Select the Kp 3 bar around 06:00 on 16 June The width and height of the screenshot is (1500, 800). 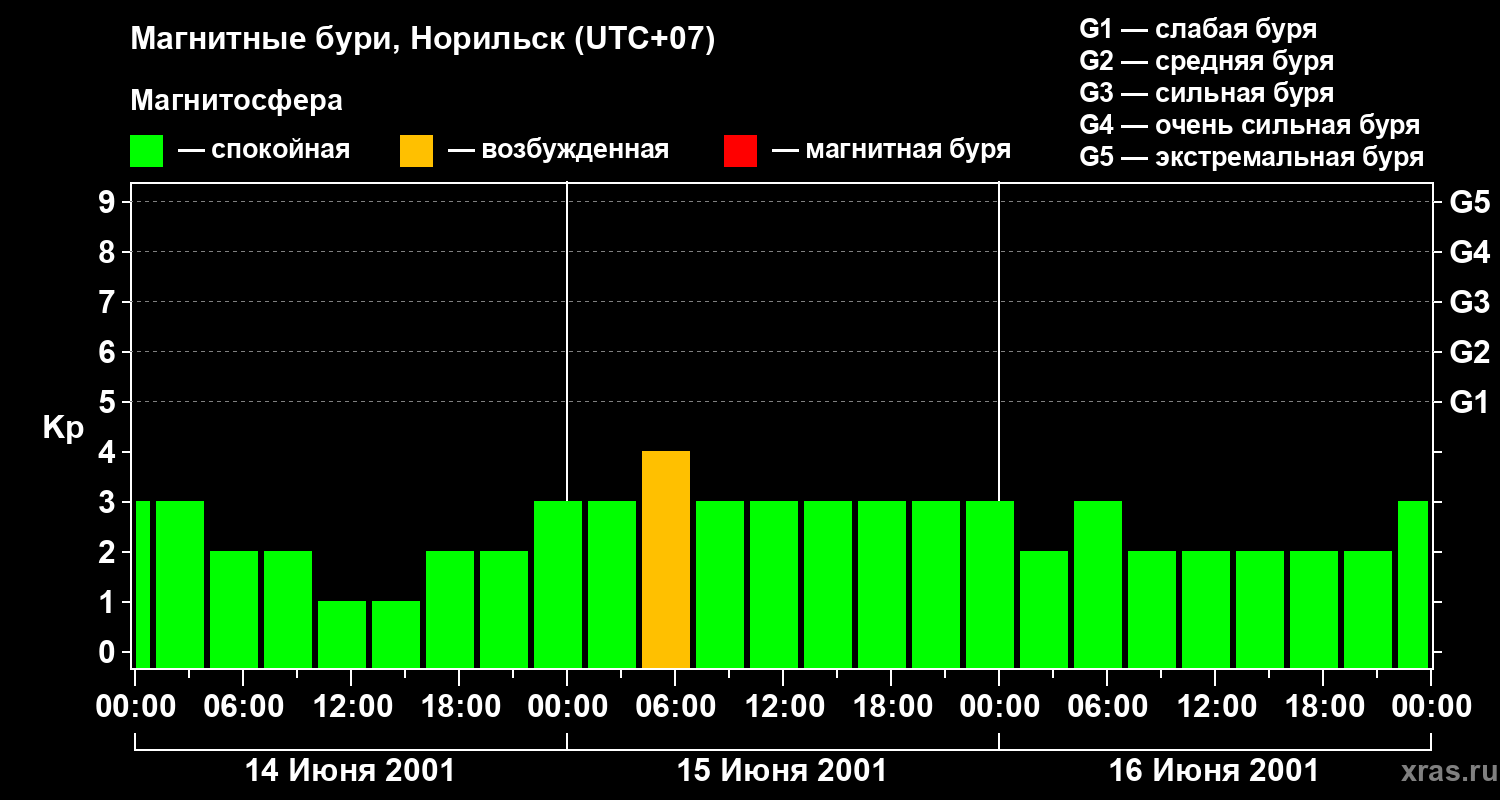pyautogui.click(x=1098, y=584)
